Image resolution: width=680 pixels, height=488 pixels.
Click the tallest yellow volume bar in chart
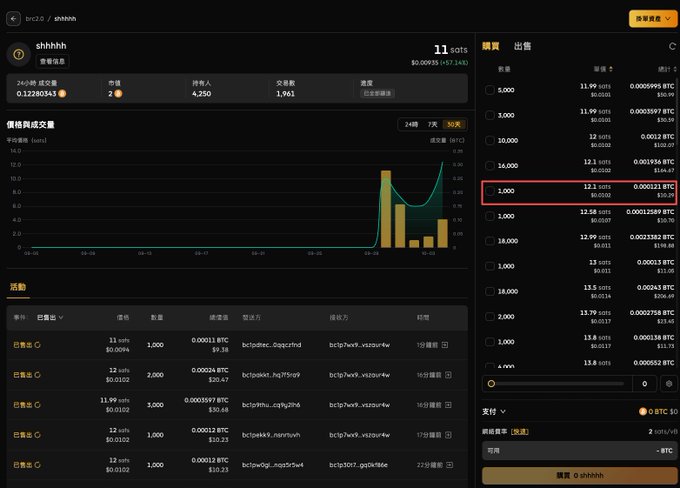click(386, 209)
